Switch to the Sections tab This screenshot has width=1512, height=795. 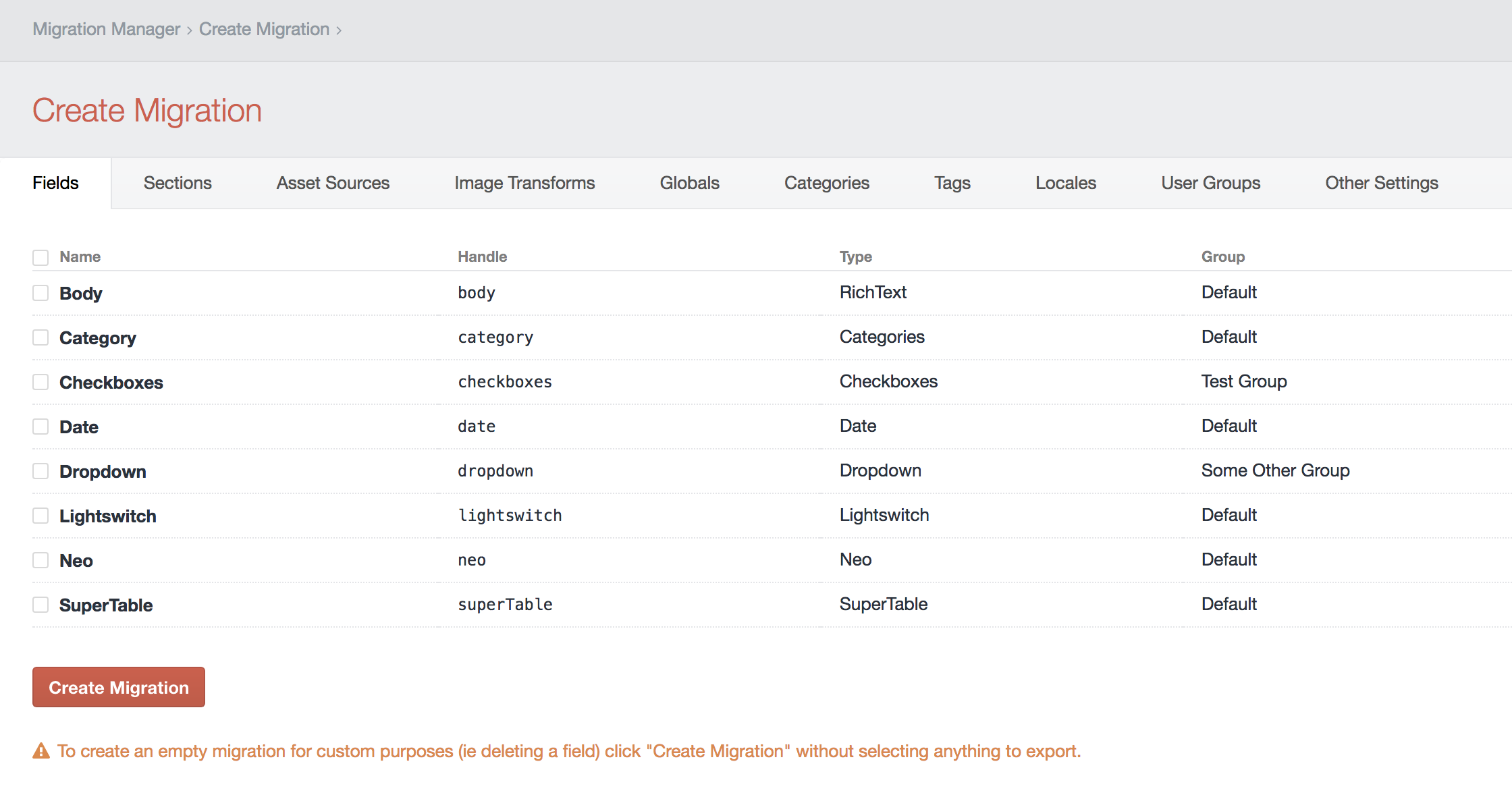[x=178, y=183]
